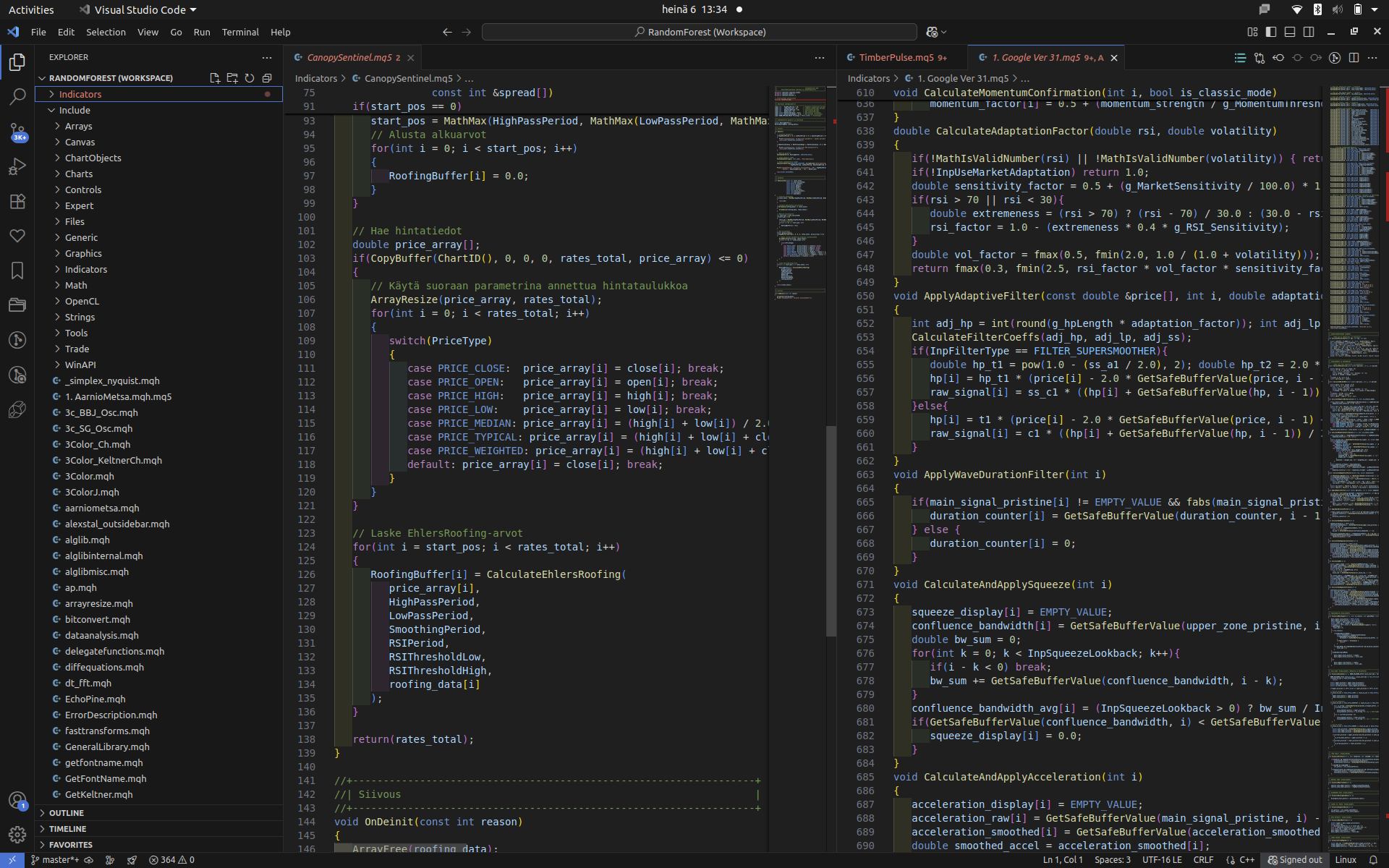
Task: Open the Manage settings gear icon
Action: 17,834
